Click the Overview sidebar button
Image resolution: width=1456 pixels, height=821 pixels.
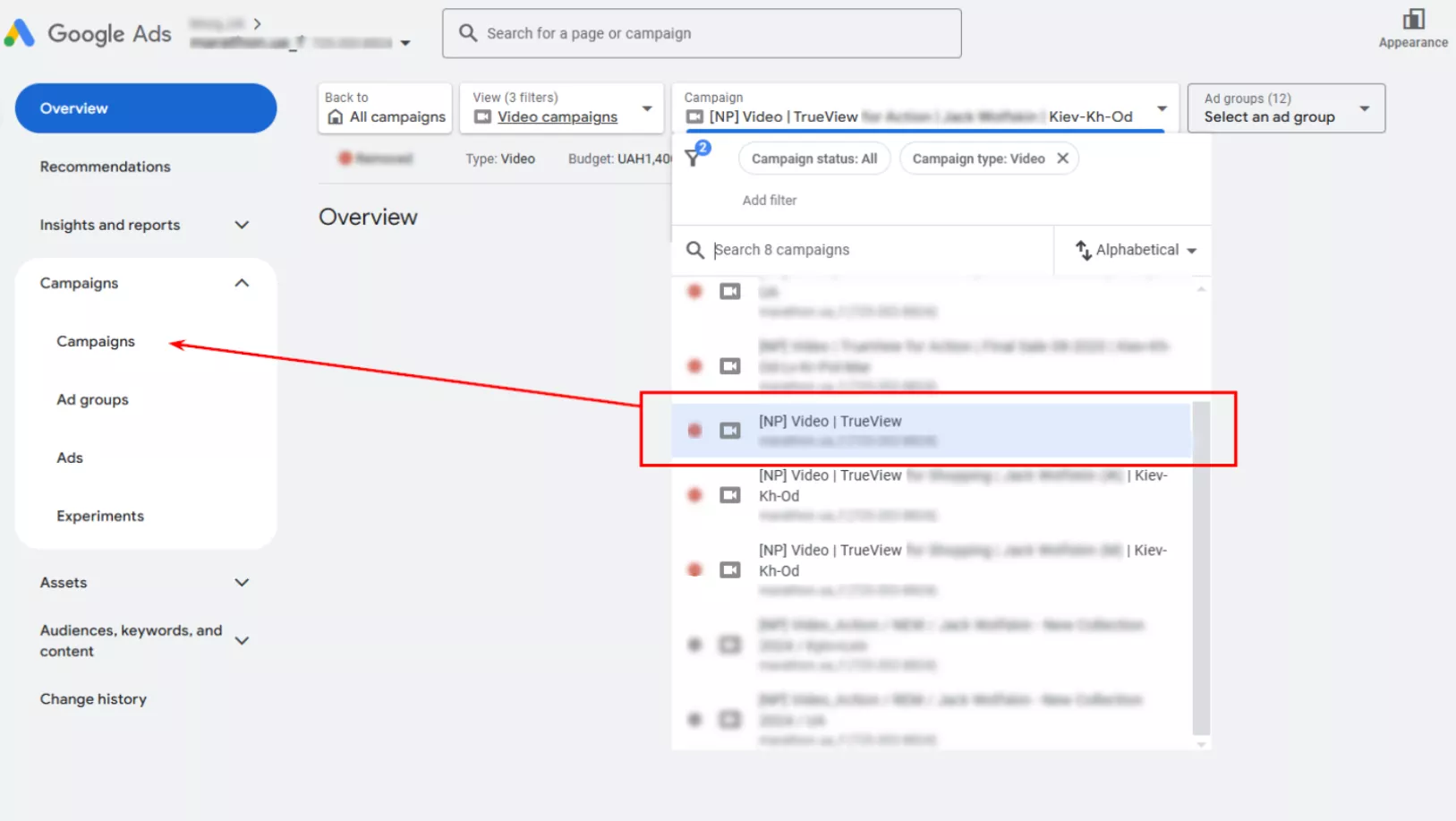(x=146, y=108)
